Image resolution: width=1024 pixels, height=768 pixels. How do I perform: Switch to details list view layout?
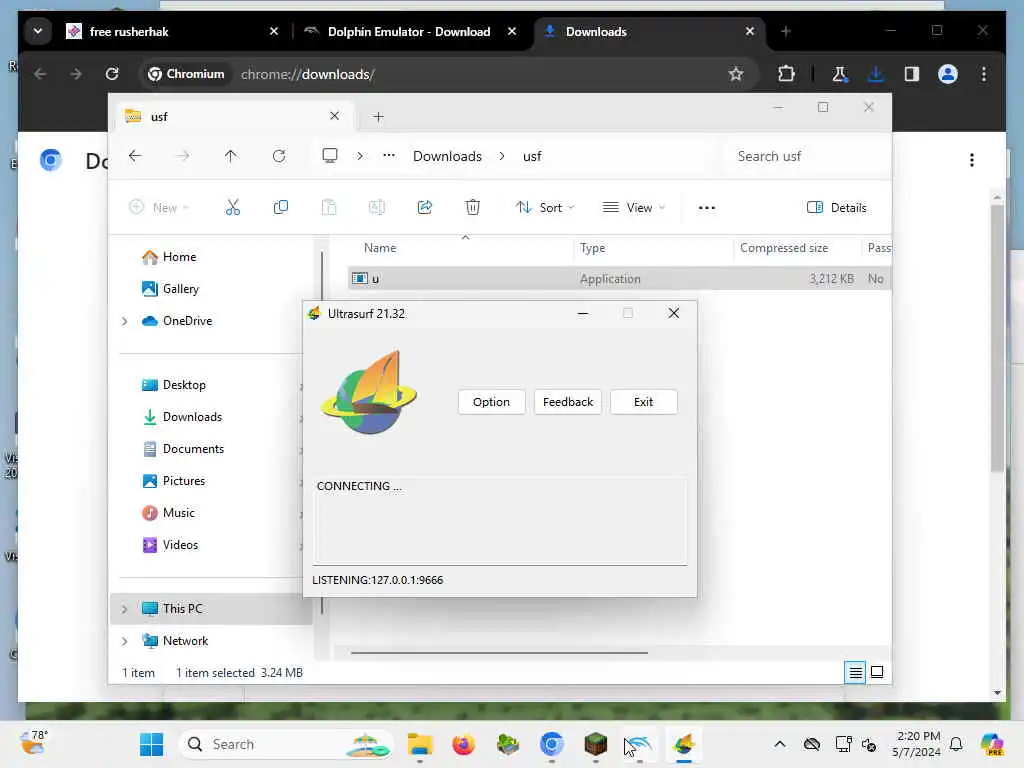pos(856,672)
